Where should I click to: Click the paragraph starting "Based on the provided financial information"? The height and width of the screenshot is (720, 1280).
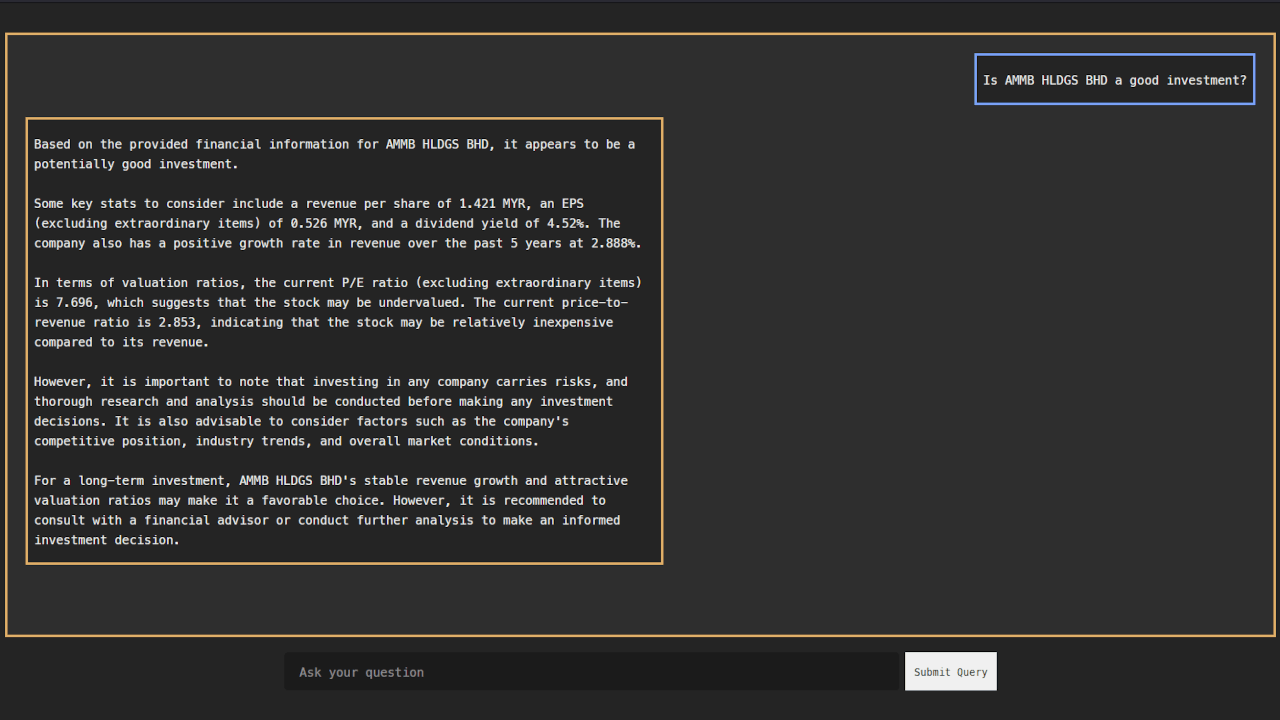coord(335,154)
